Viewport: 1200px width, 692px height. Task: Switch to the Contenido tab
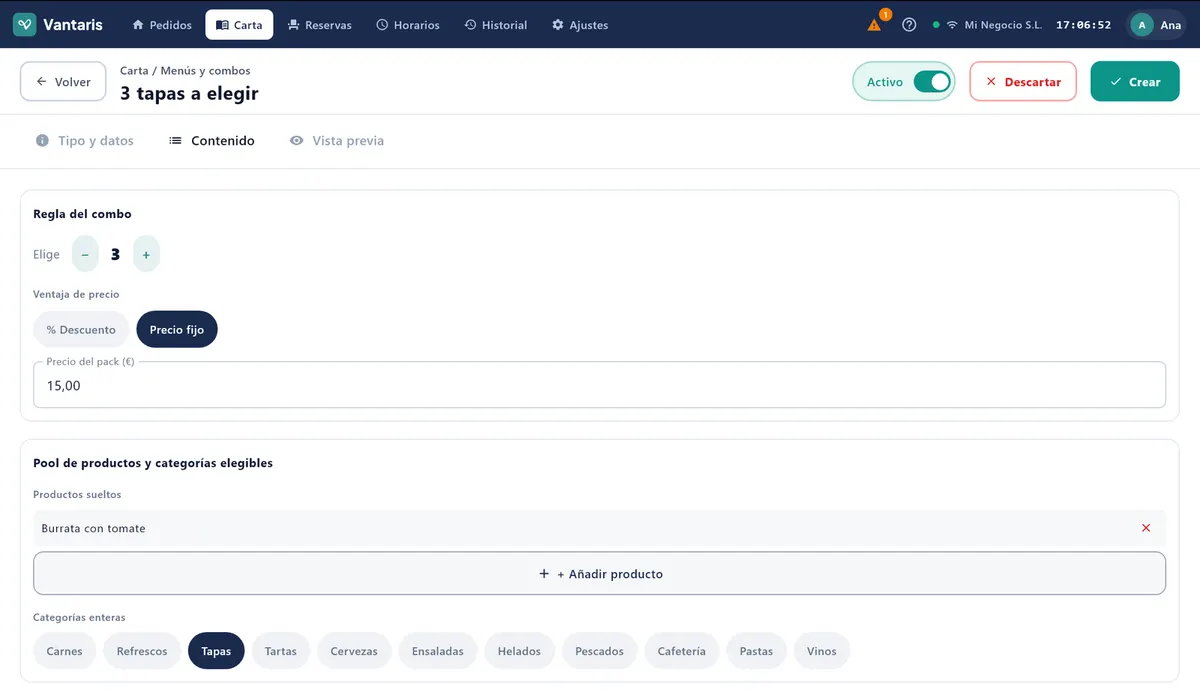tap(212, 141)
